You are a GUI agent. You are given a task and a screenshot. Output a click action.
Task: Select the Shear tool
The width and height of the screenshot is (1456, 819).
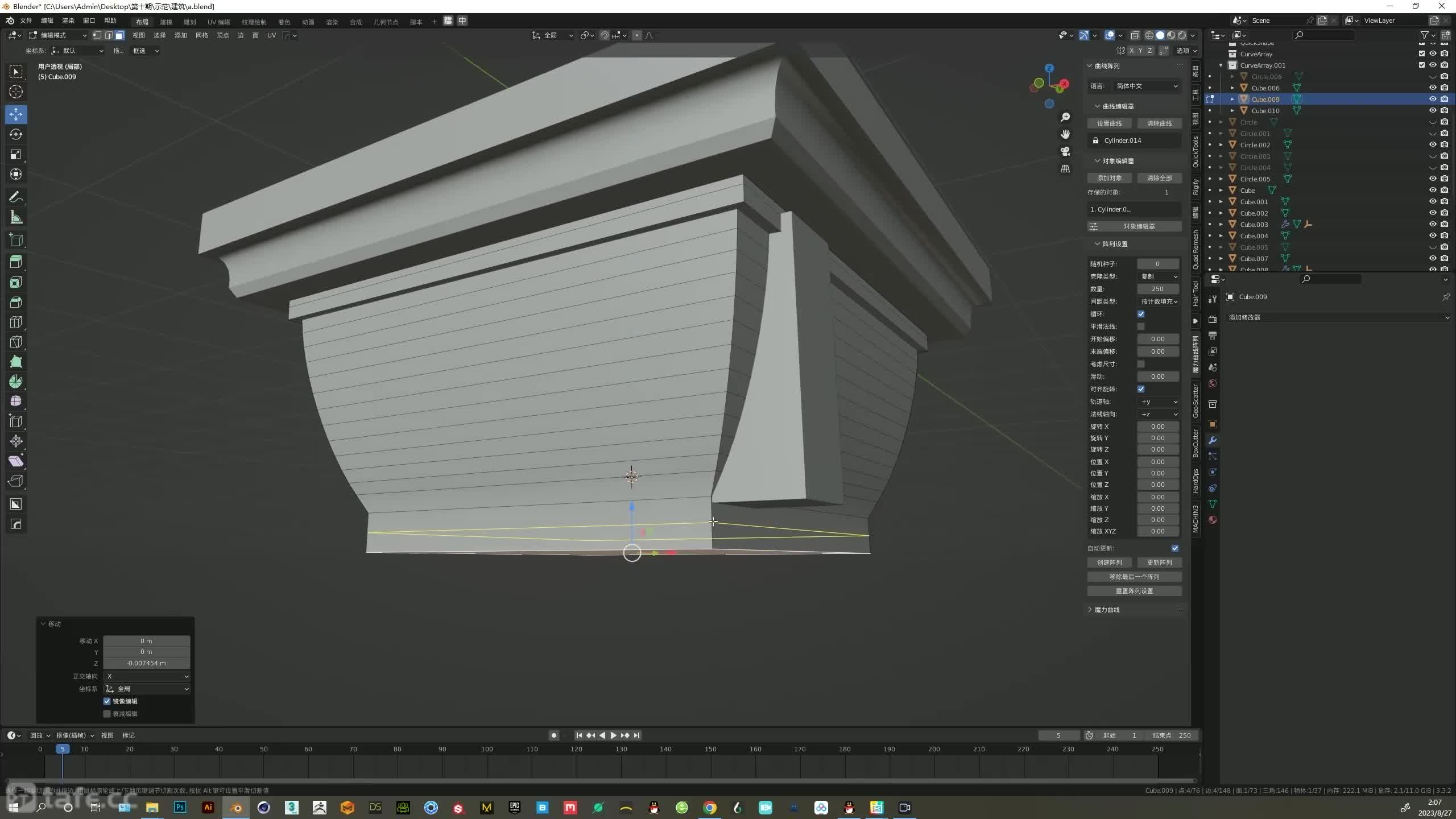[x=16, y=461]
